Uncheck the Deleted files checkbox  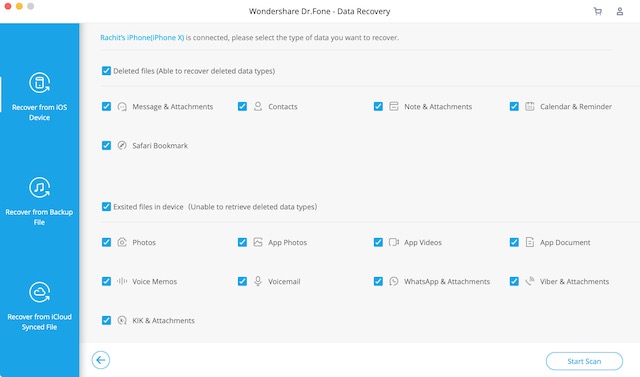point(106,71)
